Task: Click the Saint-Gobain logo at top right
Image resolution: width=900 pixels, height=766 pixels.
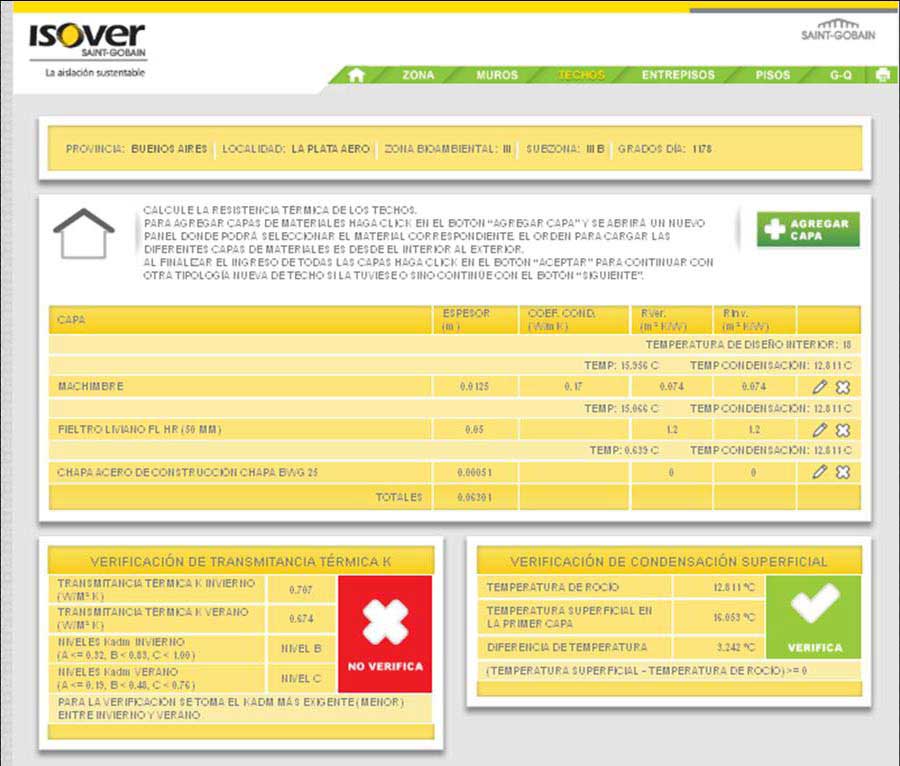Action: tap(838, 30)
